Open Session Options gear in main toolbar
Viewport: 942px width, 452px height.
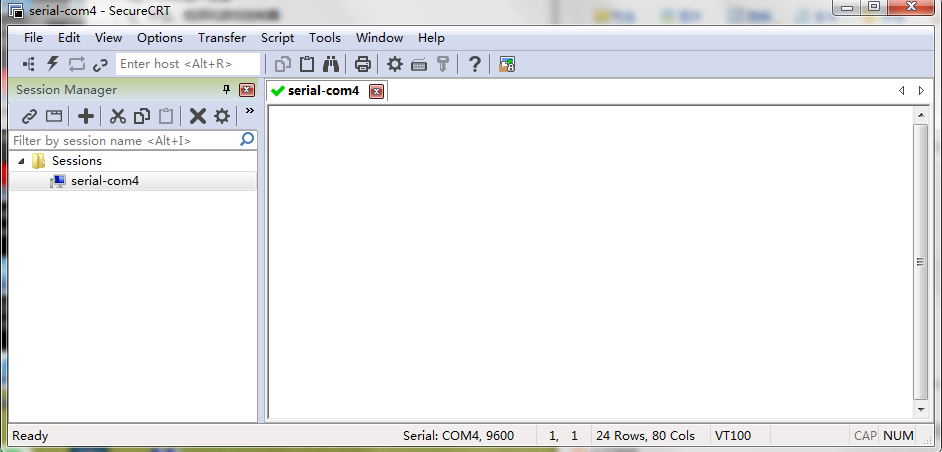[x=395, y=64]
